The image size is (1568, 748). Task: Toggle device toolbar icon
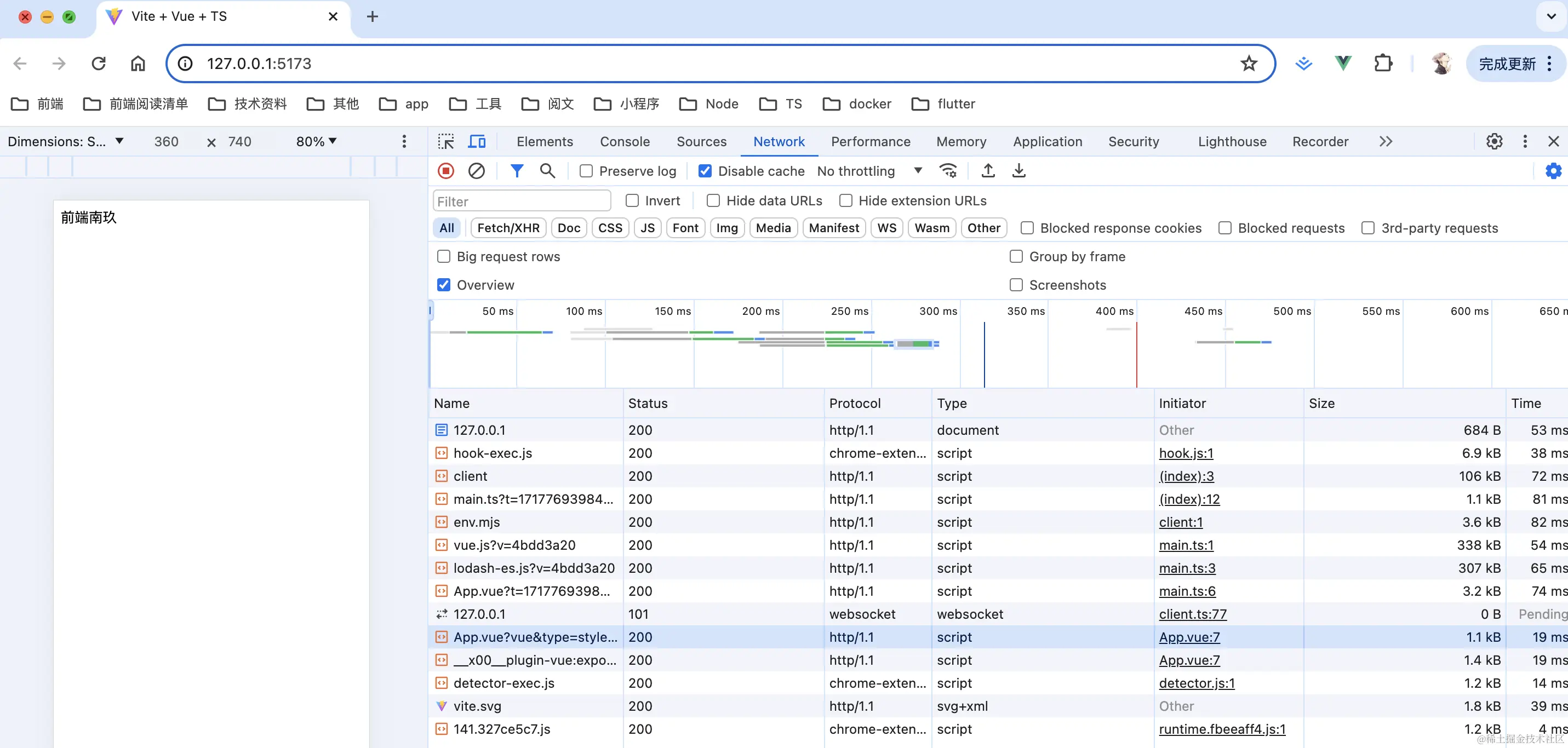476,142
